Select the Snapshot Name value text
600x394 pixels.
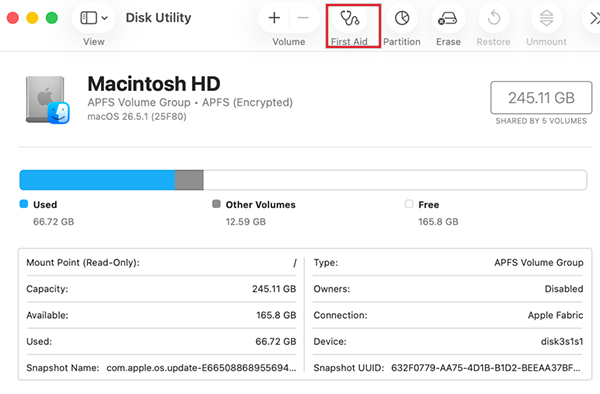pyautogui.click(x=201, y=368)
